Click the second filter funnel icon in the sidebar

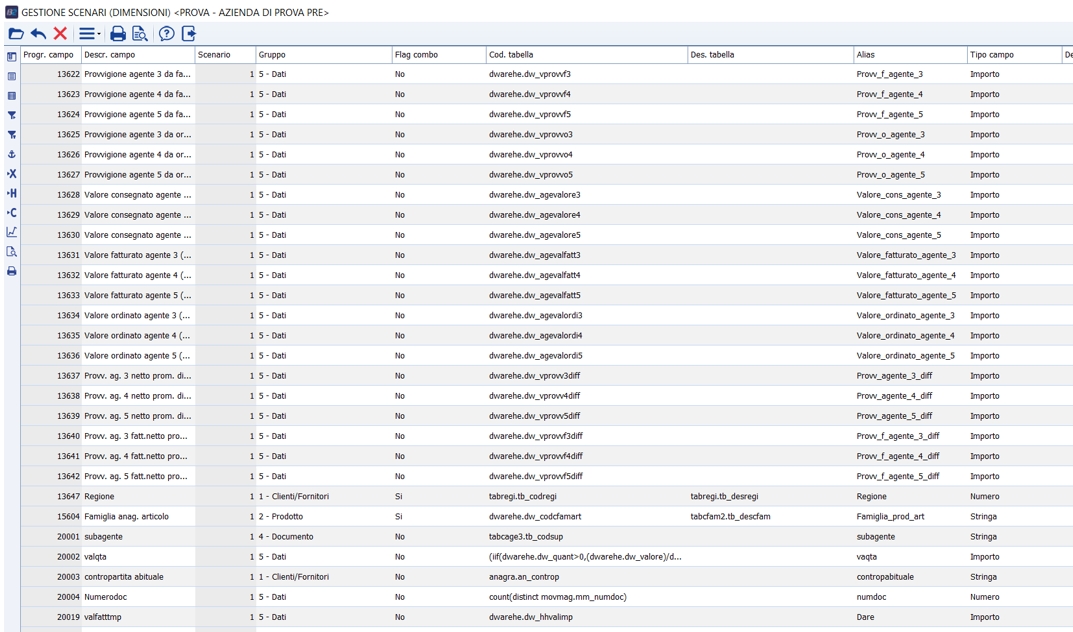[12, 135]
